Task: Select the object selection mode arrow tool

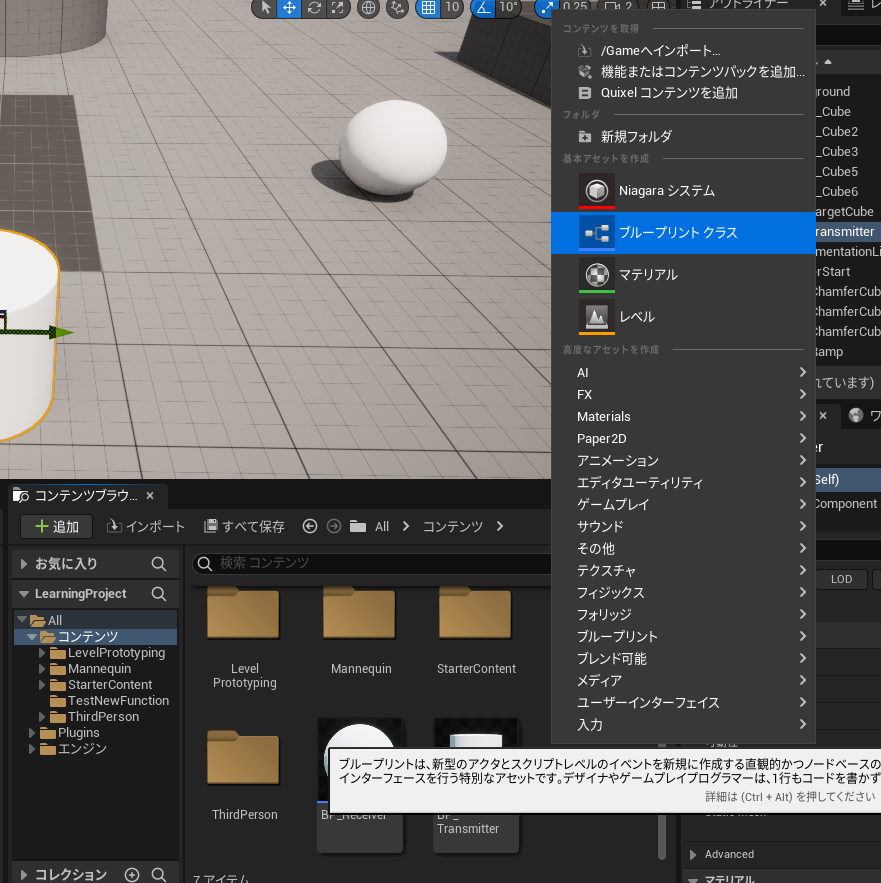Action: click(x=265, y=7)
